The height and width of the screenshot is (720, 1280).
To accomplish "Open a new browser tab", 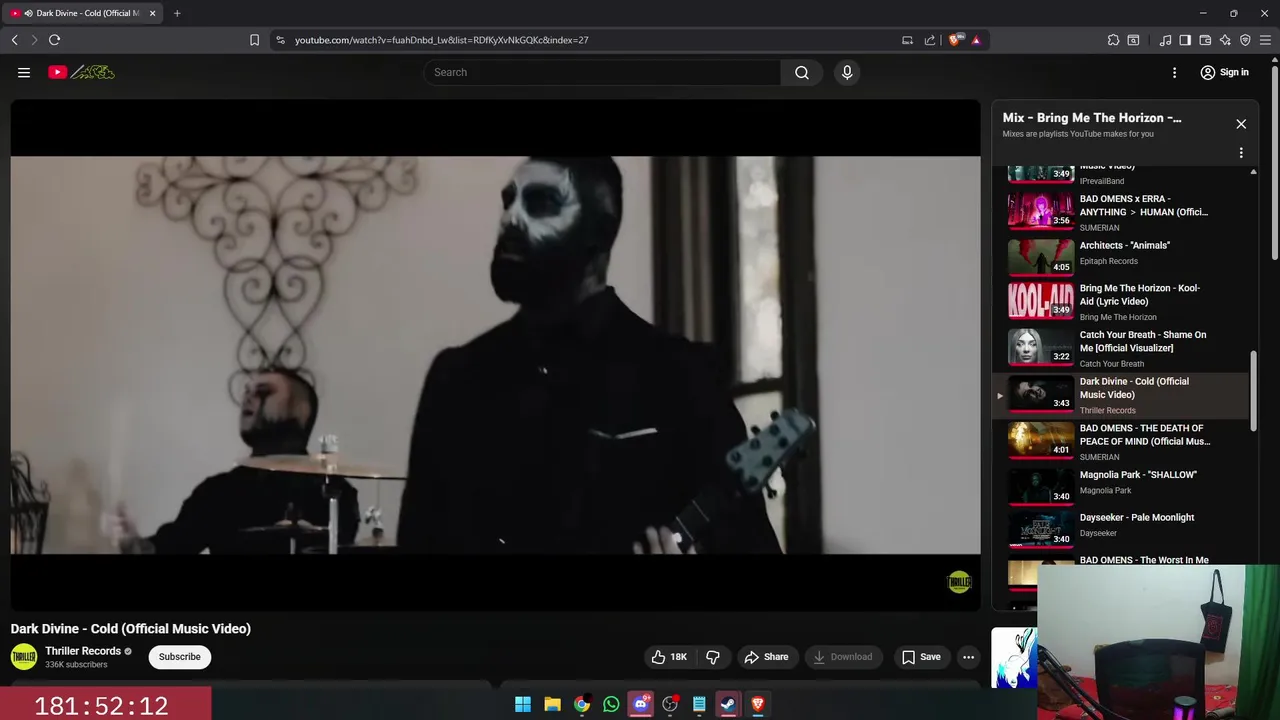I will [x=177, y=13].
